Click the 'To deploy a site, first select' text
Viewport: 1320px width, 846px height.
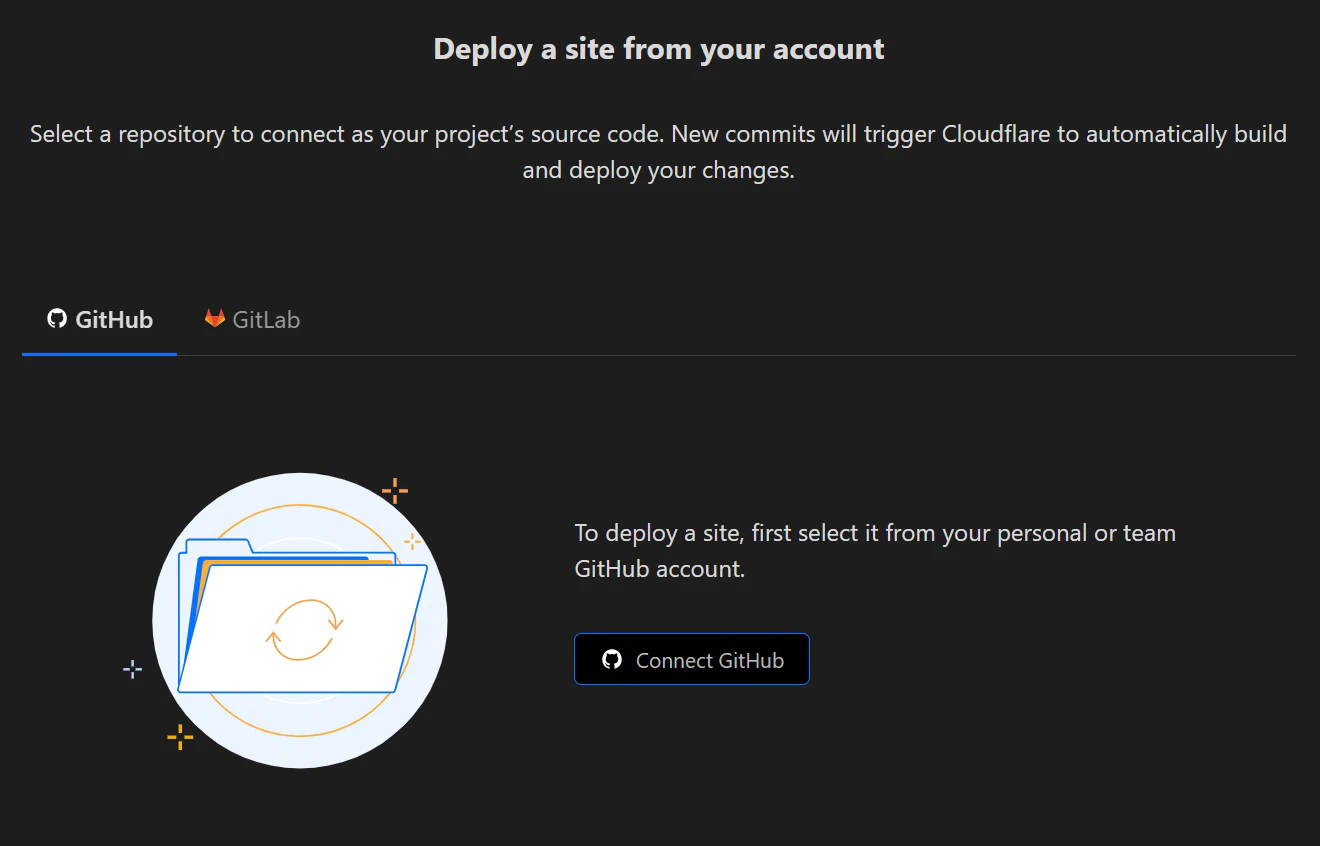[x=875, y=551]
